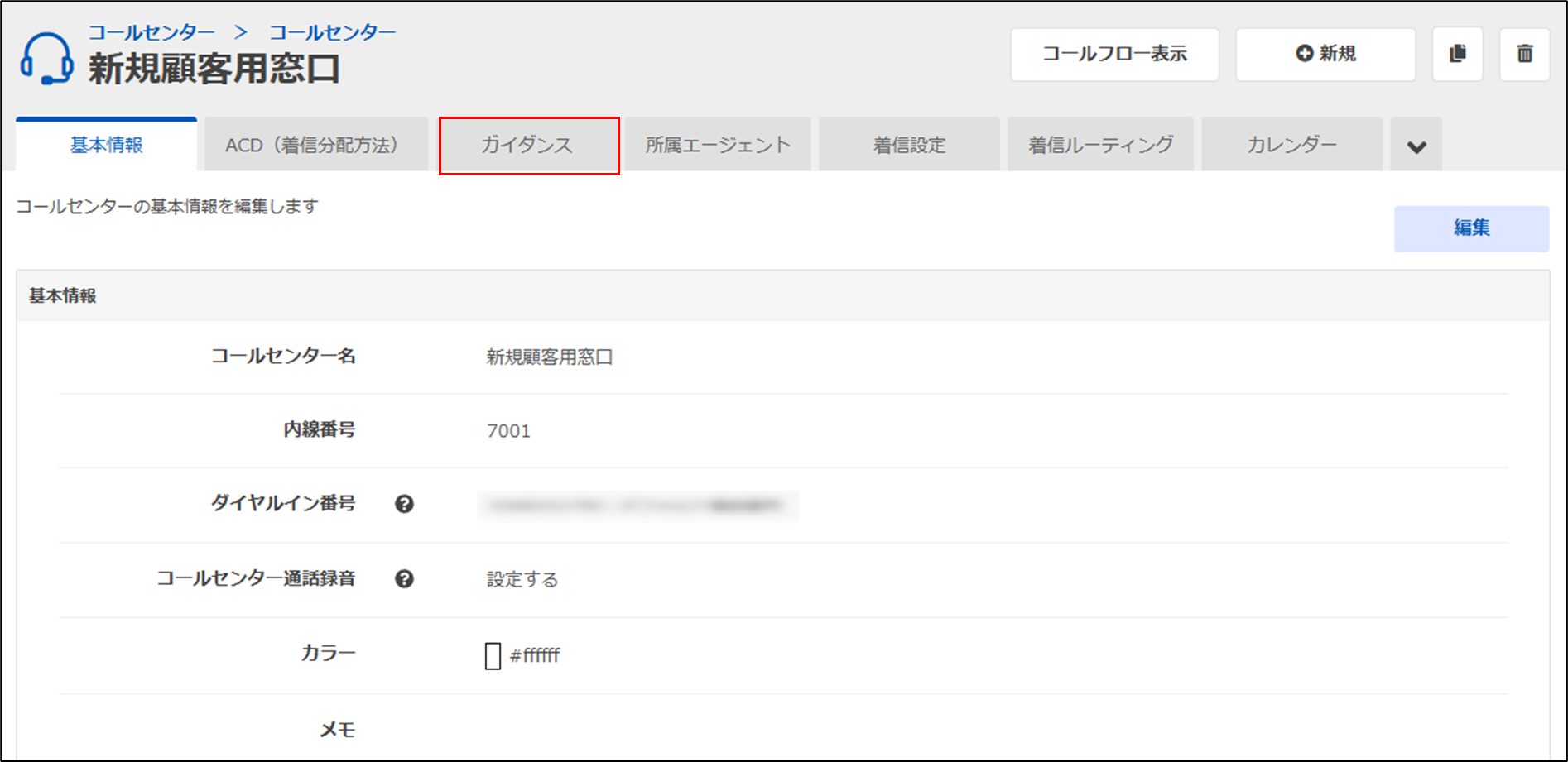Viewport: 1568px width, 762px height.
Task: Click help icon beside コールセンター通話録音
Action: coord(404,579)
